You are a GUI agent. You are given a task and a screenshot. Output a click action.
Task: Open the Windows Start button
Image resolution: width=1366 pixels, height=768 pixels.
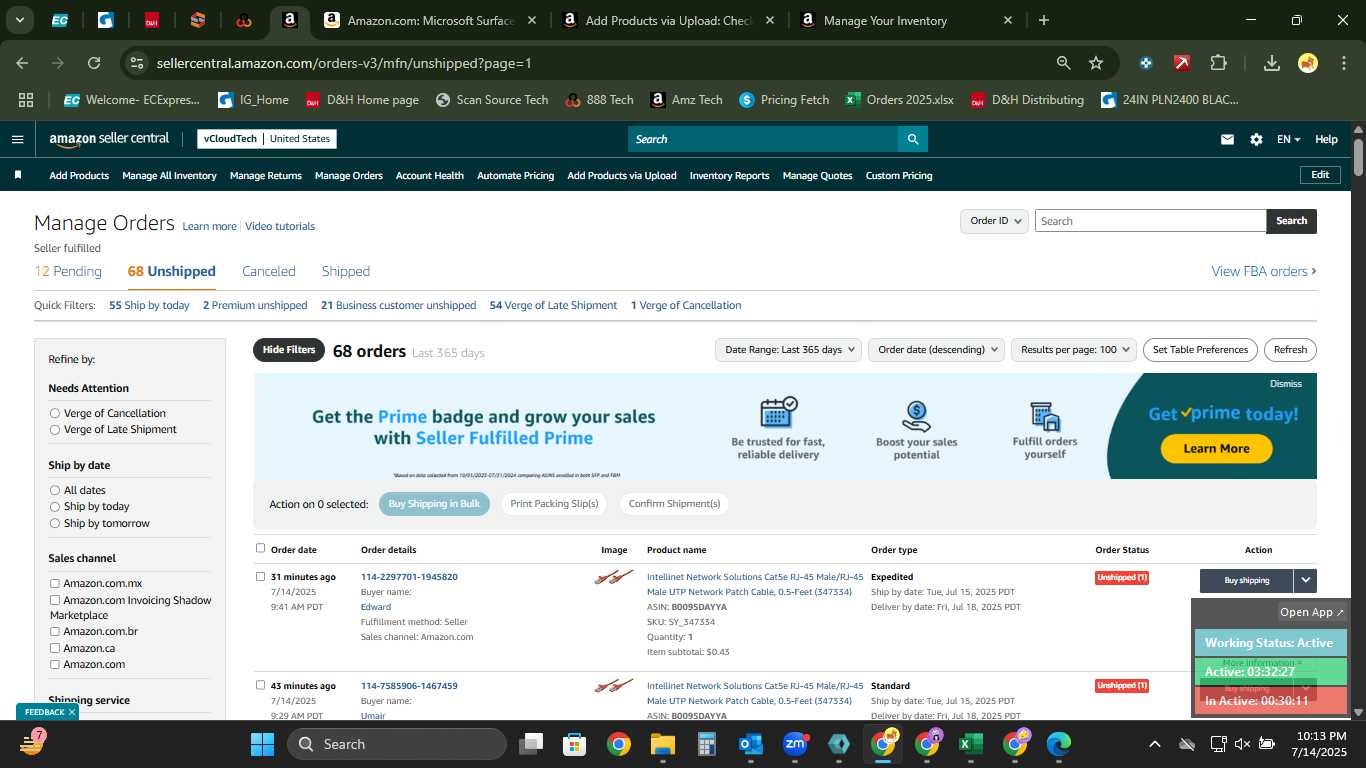(262, 744)
